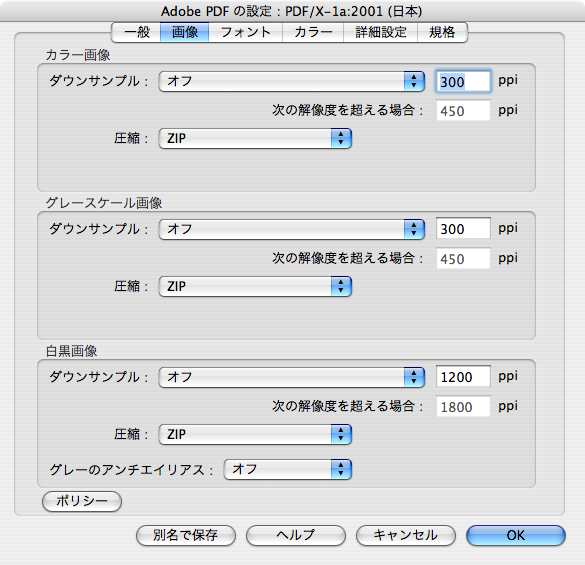Confirm with the OK button
This screenshot has width=585, height=565.
(516, 536)
